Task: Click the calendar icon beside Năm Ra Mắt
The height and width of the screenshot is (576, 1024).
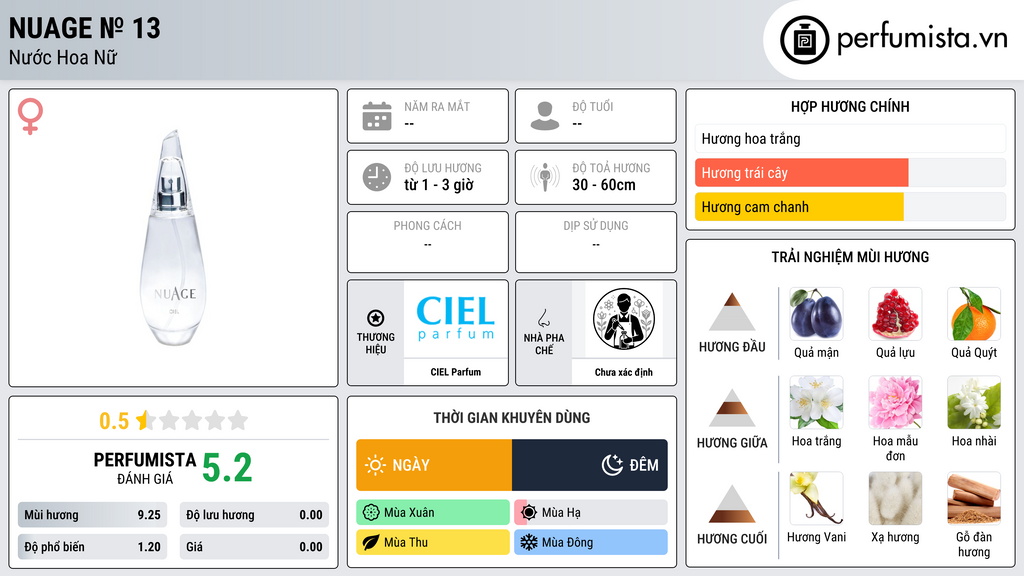Action: pos(377,116)
